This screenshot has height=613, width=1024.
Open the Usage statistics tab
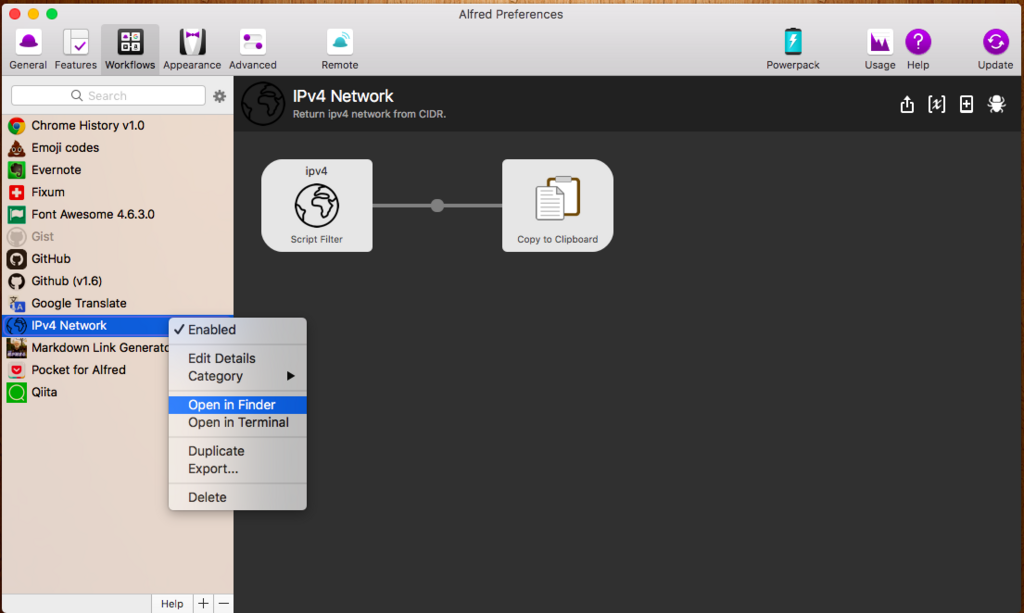(x=880, y=50)
